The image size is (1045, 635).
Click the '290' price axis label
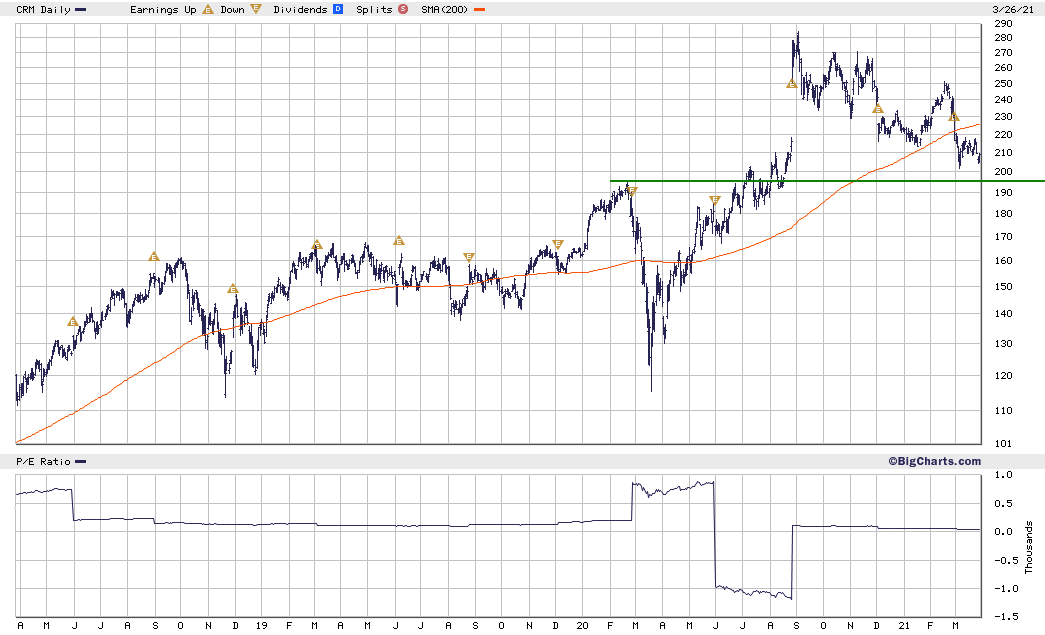coord(1003,23)
